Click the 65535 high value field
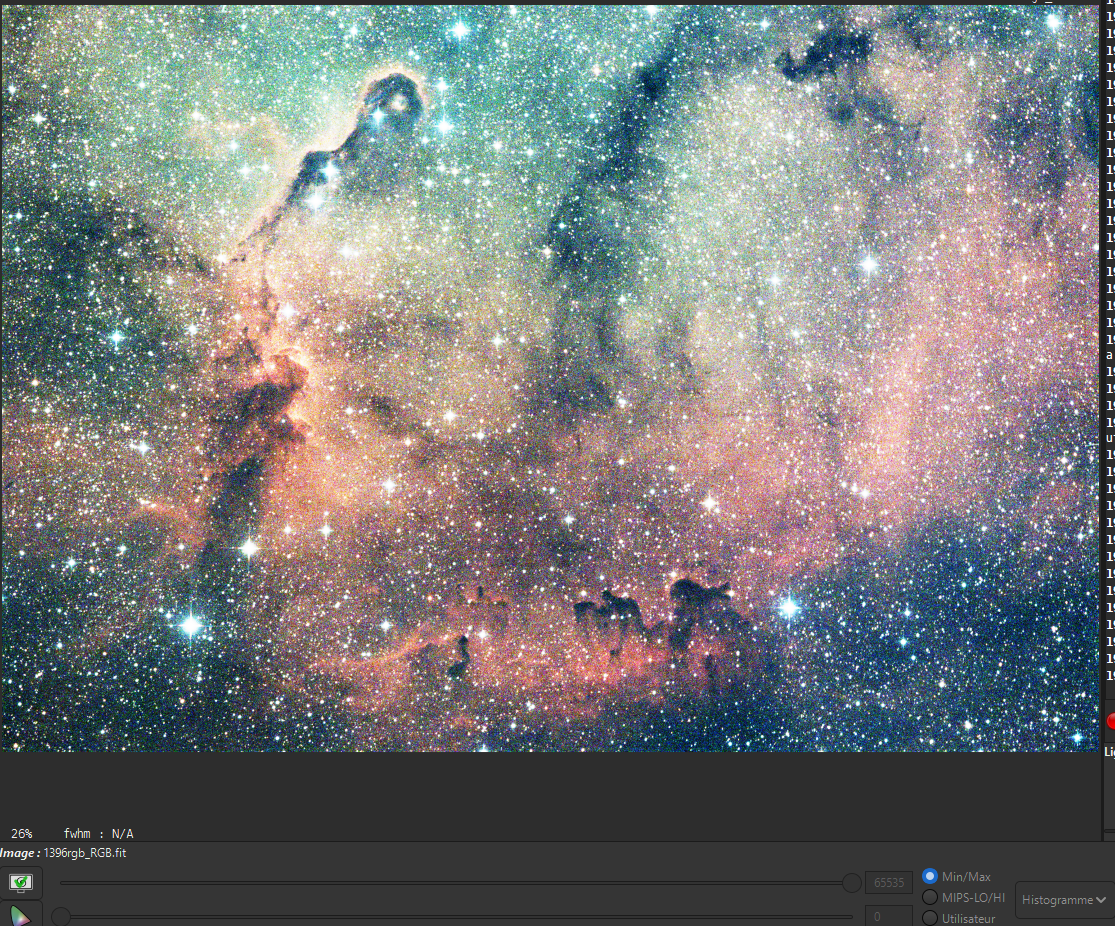The width and height of the screenshot is (1115, 926). point(888,883)
